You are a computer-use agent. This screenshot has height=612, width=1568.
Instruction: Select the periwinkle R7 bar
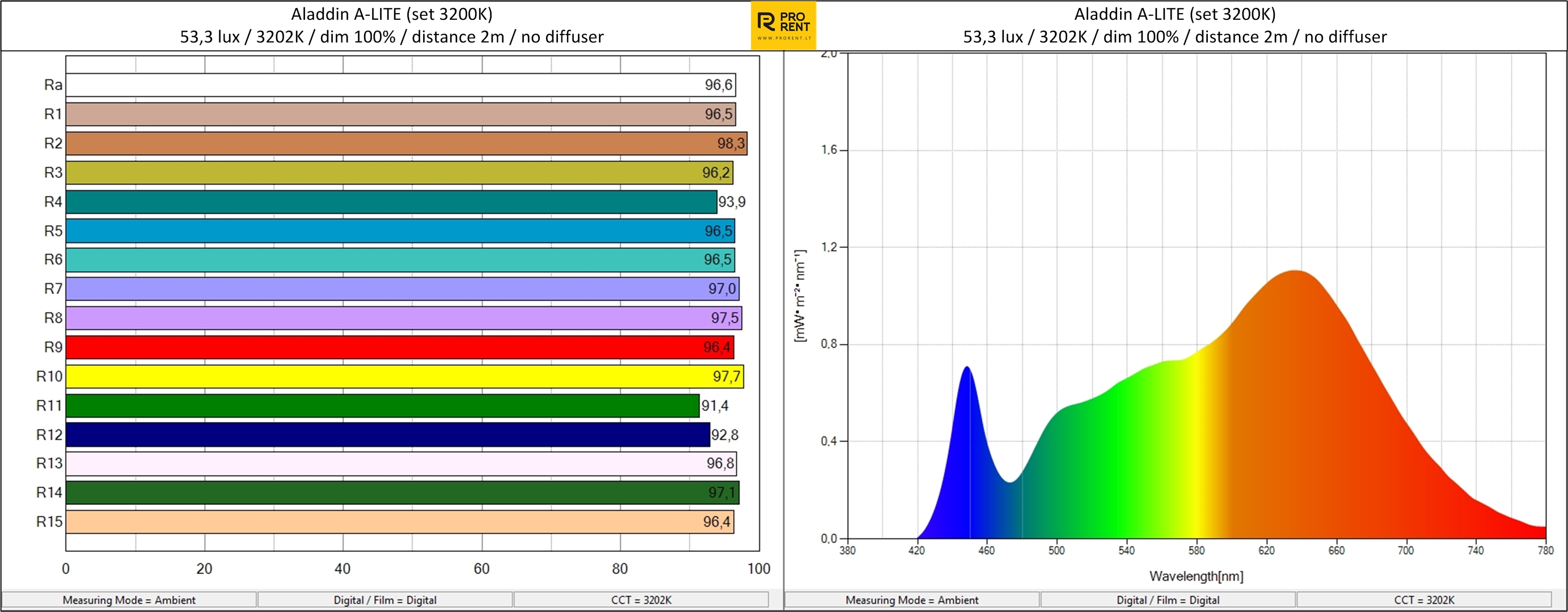[x=402, y=289]
